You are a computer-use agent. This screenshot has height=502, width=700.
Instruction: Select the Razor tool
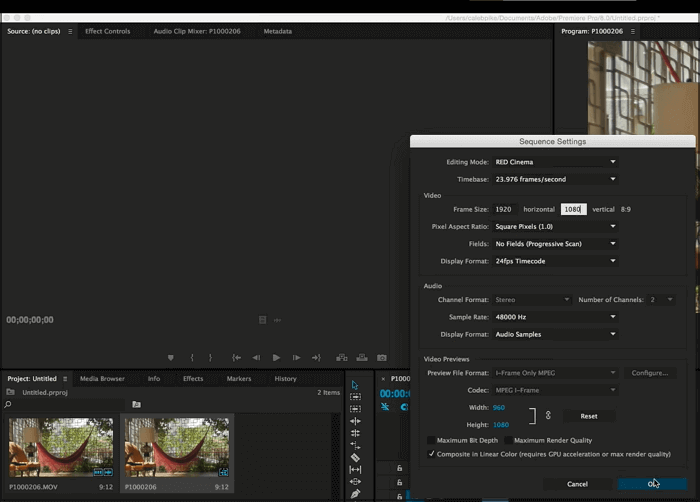tap(355, 457)
